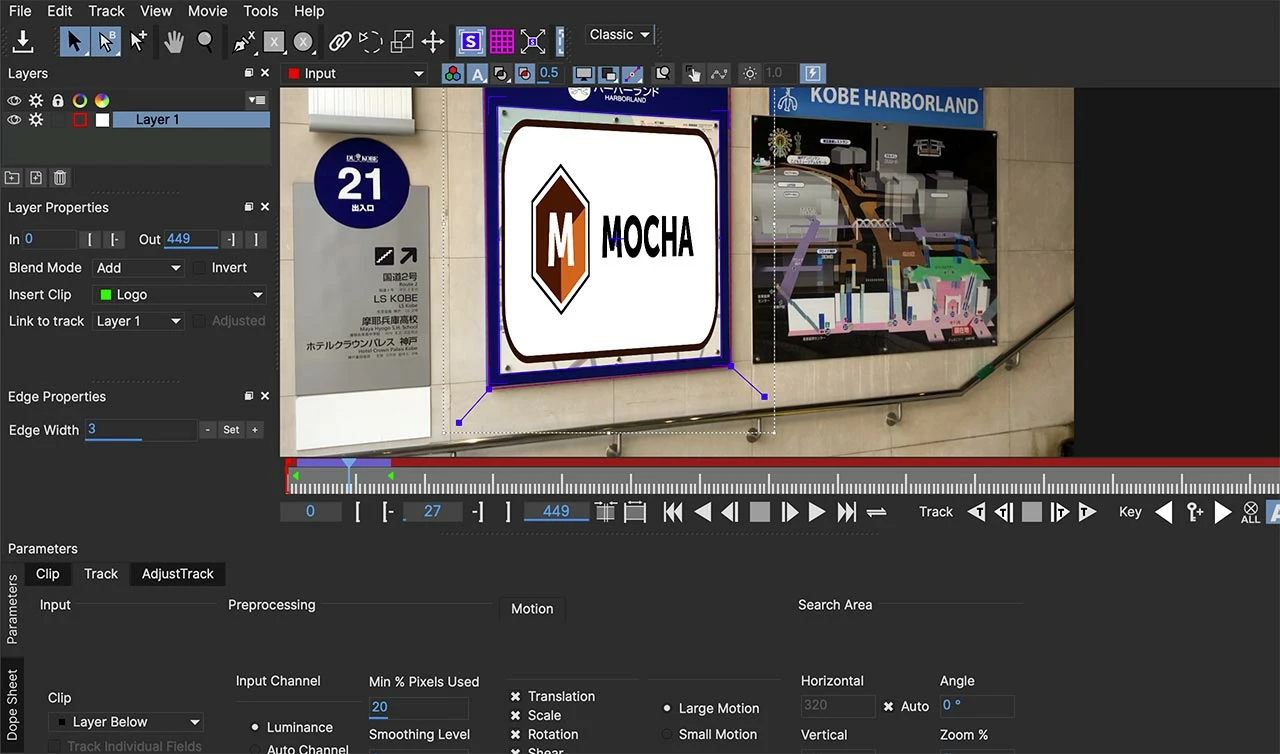The height and width of the screenshot is (754, 1280).
Task: Click the Save project download-arrow icon
Action: (x=22, y=41)
